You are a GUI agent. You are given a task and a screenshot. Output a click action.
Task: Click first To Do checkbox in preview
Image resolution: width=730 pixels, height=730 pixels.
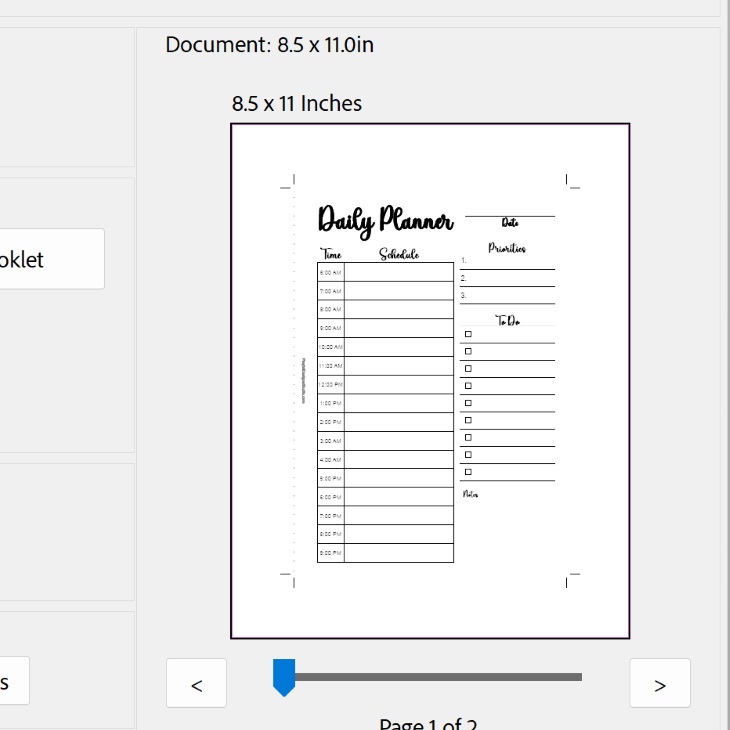[468, 334]
